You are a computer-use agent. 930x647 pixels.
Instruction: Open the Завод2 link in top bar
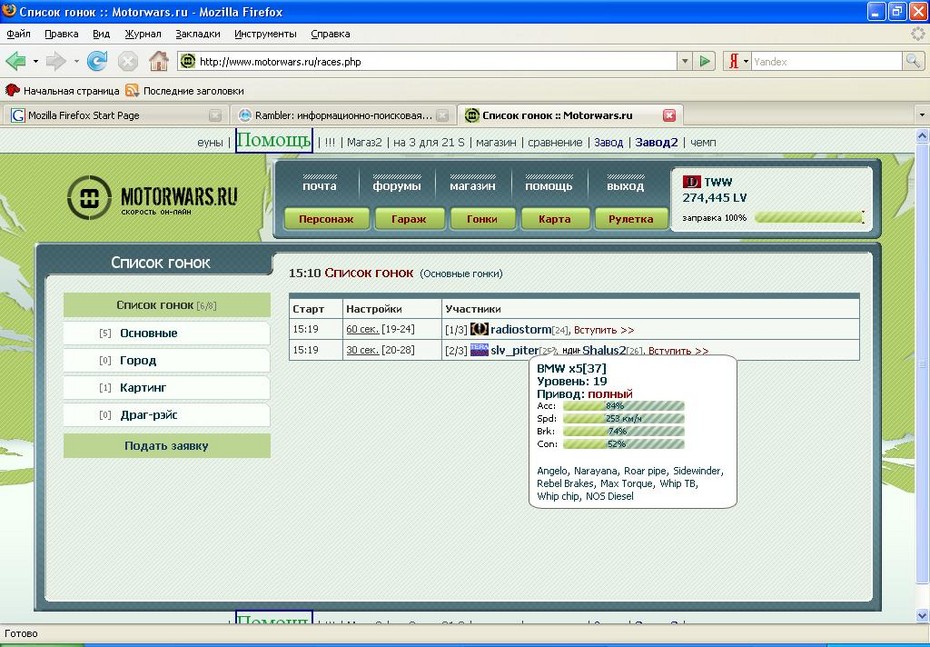656,142
